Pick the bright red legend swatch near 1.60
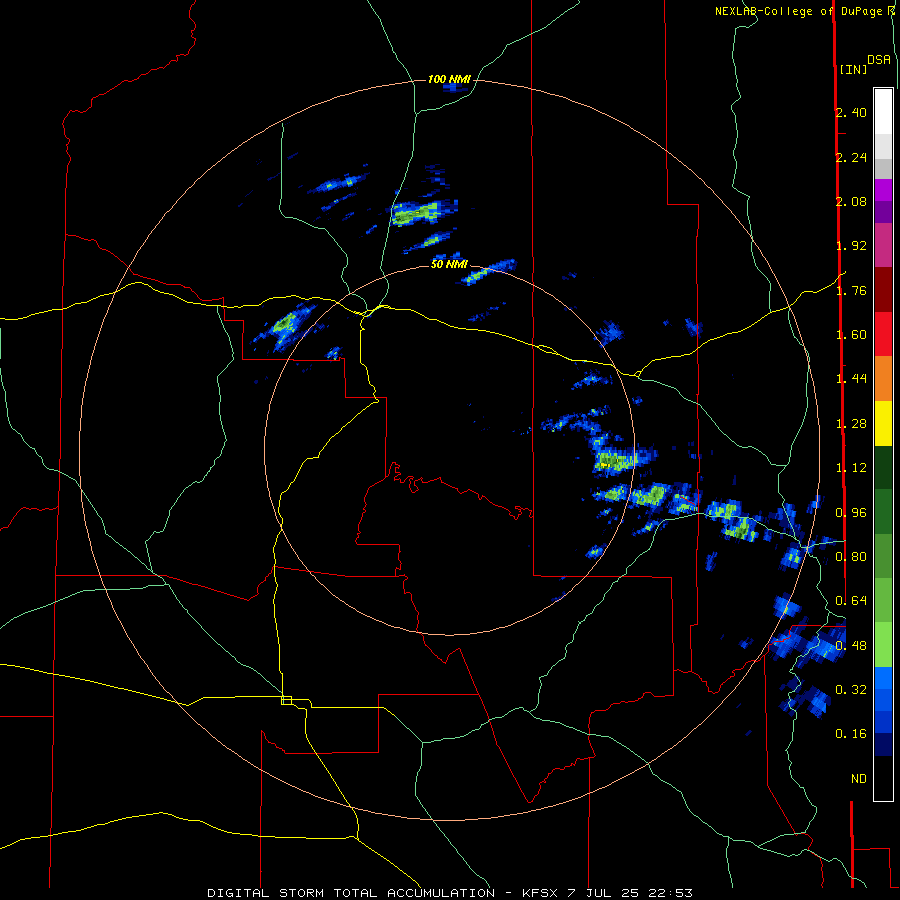The height and width of the screenshot is (900, 900). point(883,334)
